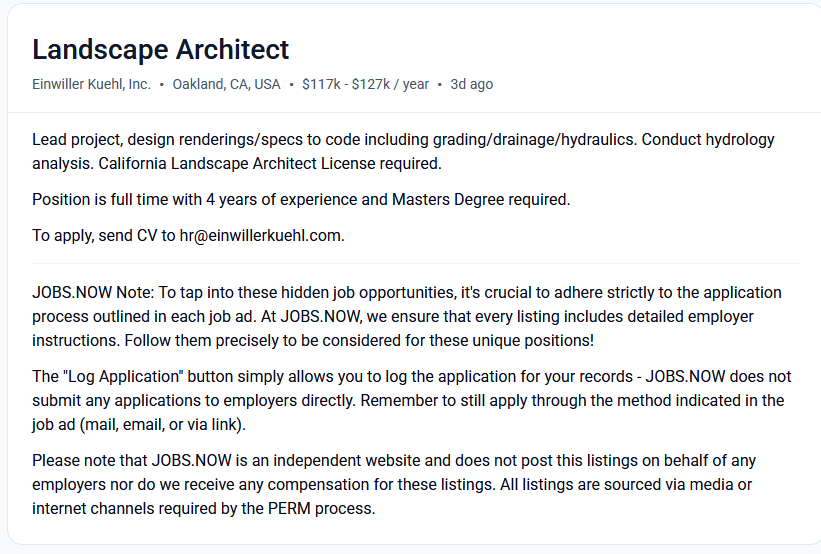Viewport: 821px width, 554px height.
Task: Click the divider line above the JOBS.NOW note
Action: click(x=415, y=263)
